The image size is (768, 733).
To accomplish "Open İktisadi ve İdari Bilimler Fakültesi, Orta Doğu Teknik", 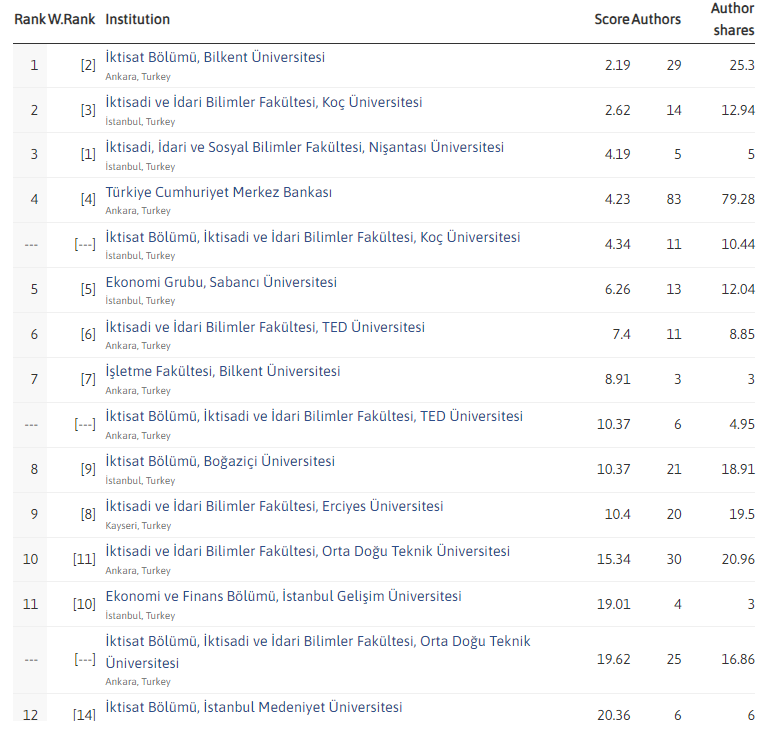I will (x=308, y=551).
